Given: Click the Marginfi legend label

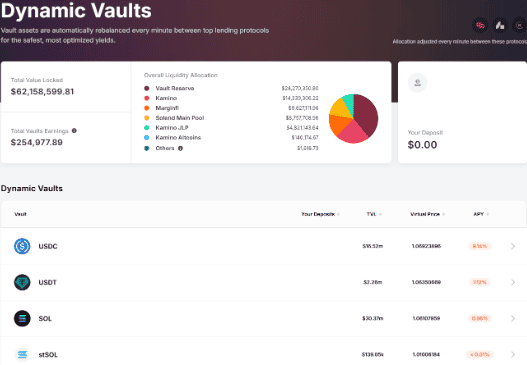Looking at the screenshot, I should [x=167, y=108].
